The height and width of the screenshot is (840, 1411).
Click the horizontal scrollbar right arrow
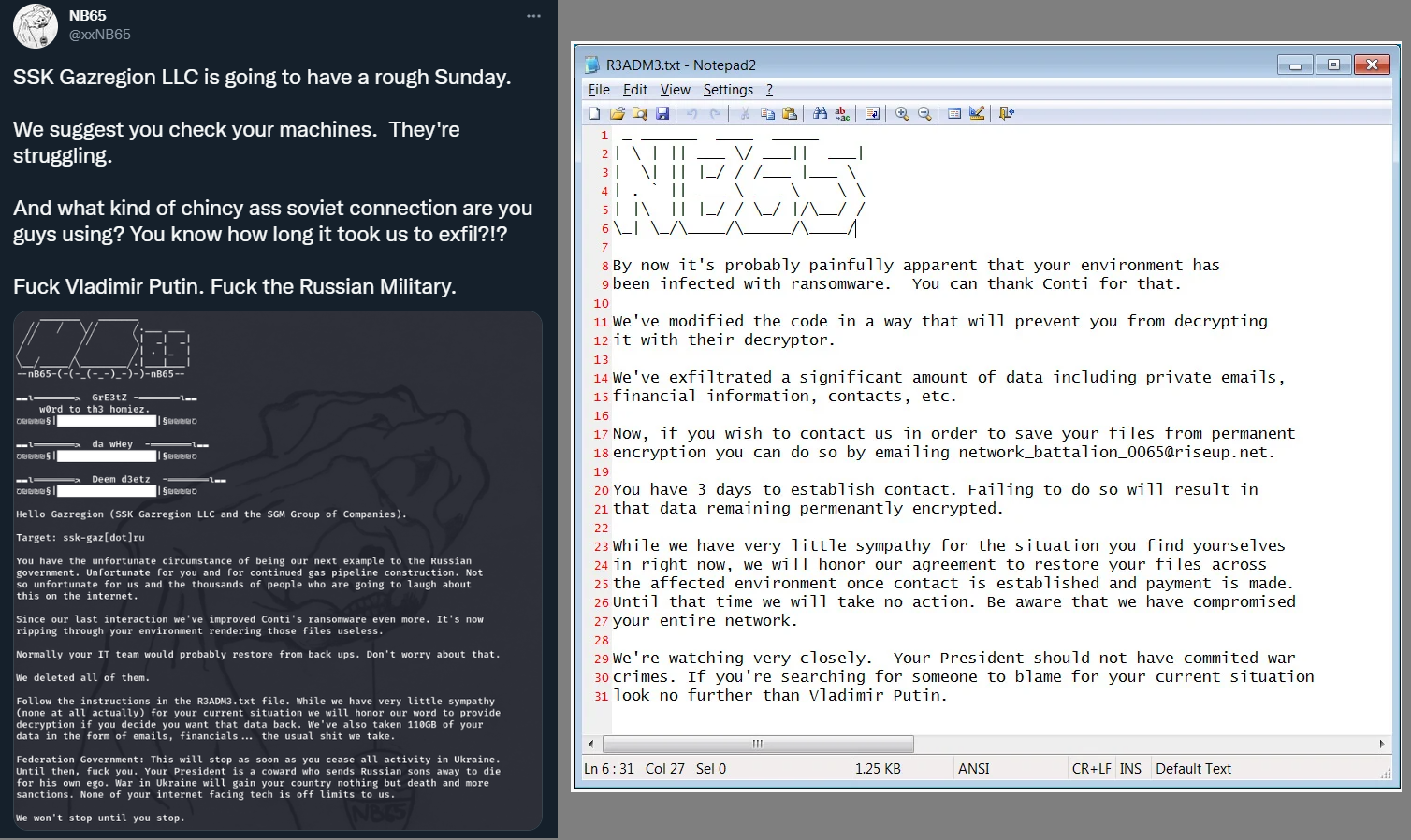[x=1382, y=744]
